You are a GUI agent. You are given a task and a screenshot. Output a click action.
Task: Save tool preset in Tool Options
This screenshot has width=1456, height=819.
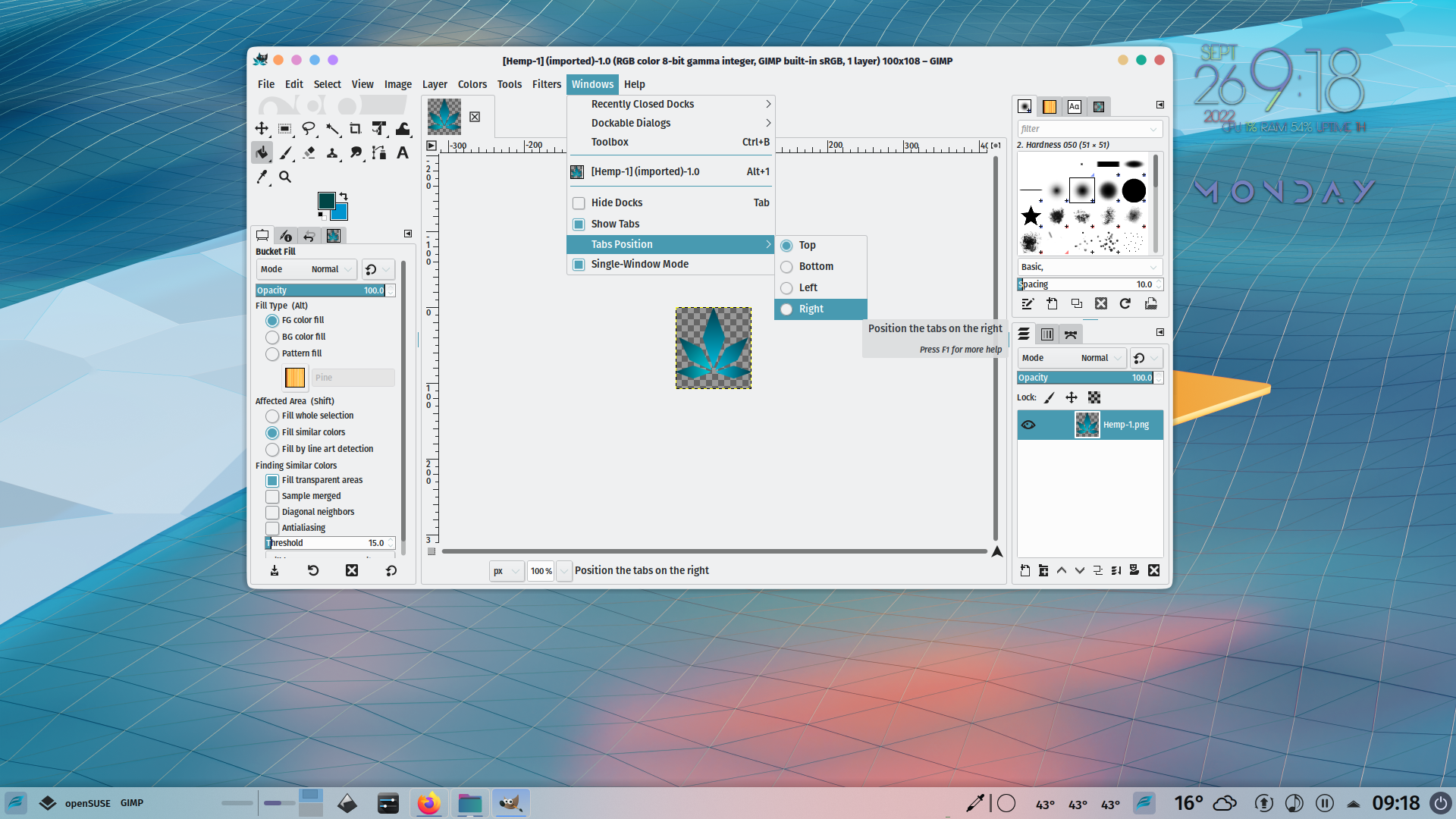click(x=275, y=570)
